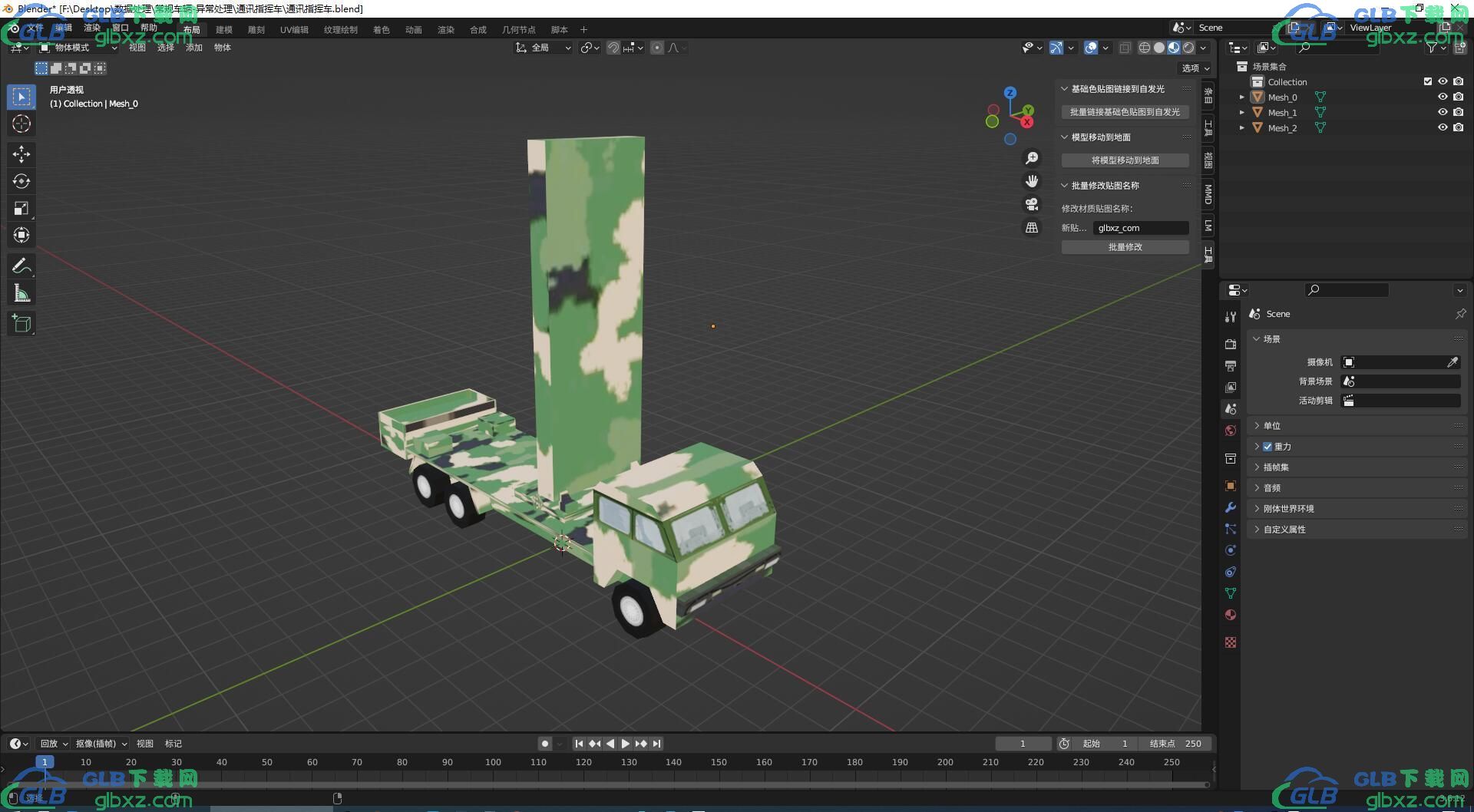Select the Rotate tool

[x=21, y=181]
